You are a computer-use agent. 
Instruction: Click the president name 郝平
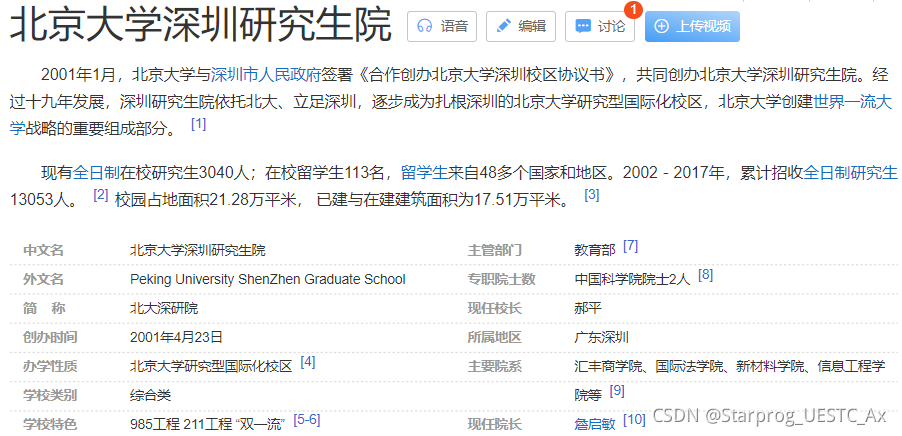[588, 308]
